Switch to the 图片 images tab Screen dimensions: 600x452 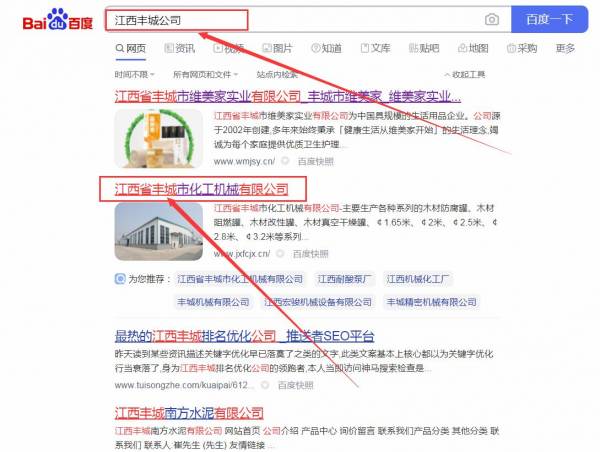click(x=277, y=48)
